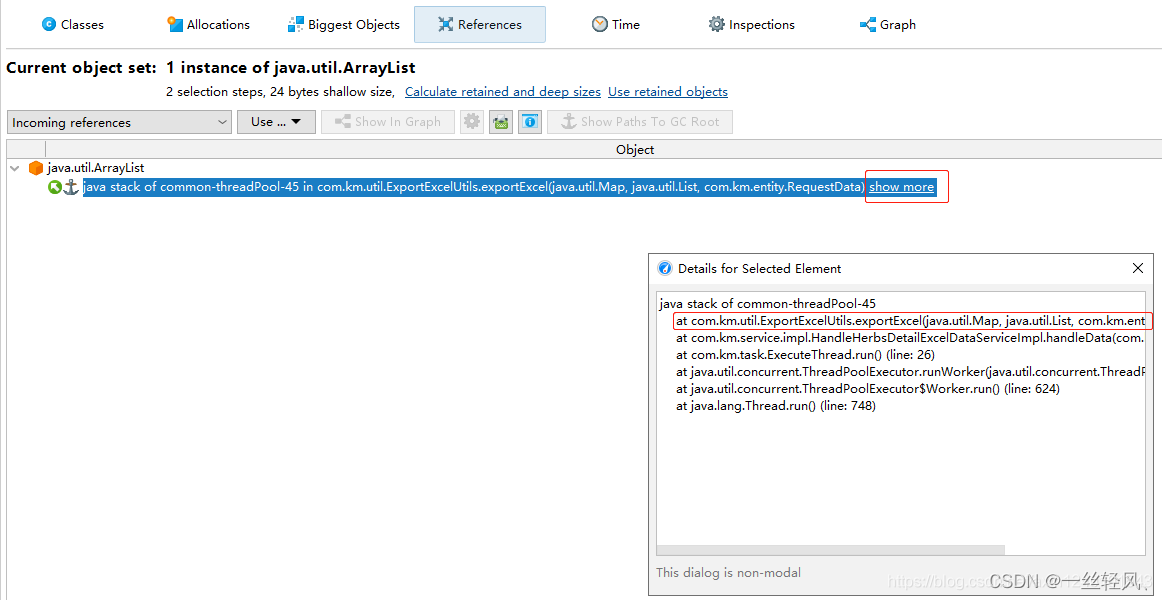Select the java stack of common-threadPool-45 row

[474, 187]
